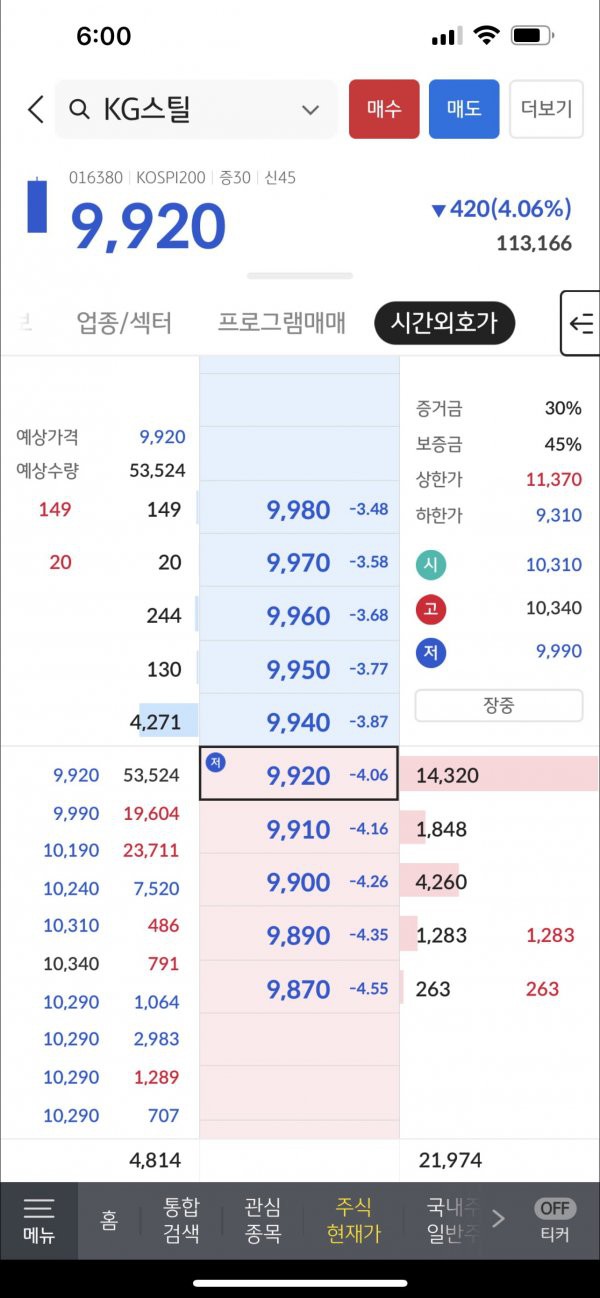Screen dimensions: 600x1298
Task: Tap the blue 저 low price badge
Action: [430, 652]
